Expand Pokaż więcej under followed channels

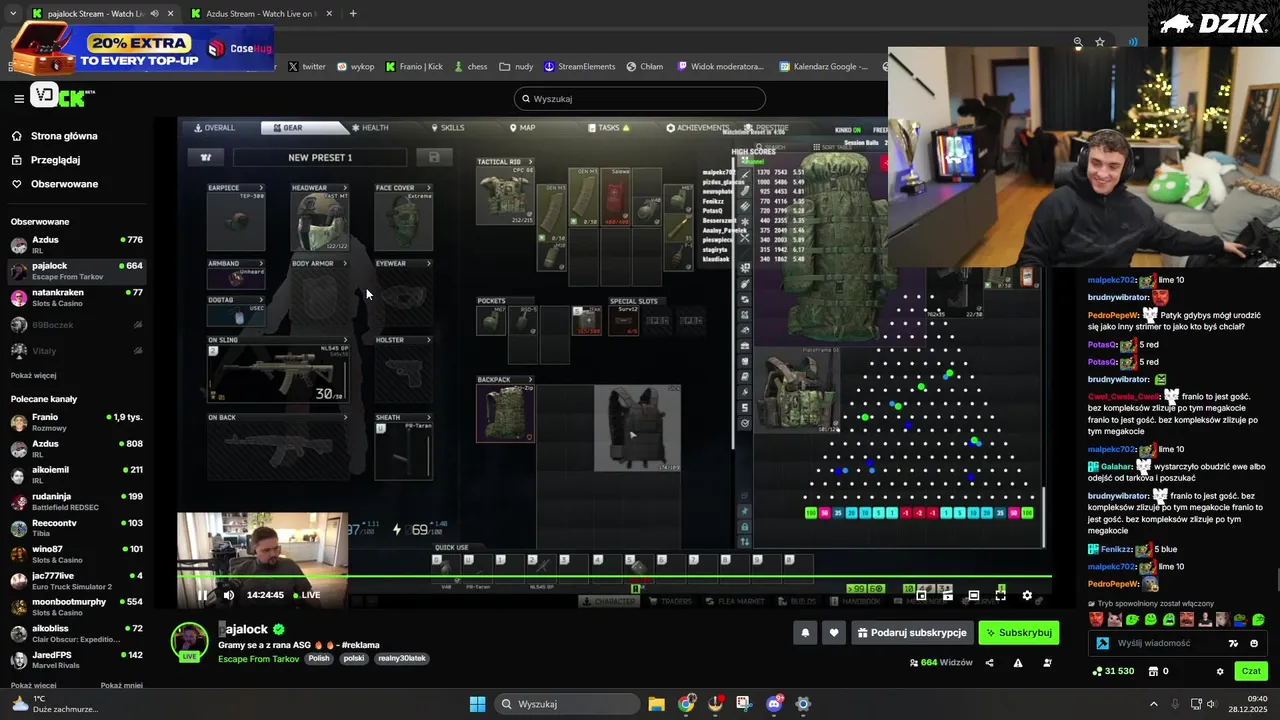point(33,375)
